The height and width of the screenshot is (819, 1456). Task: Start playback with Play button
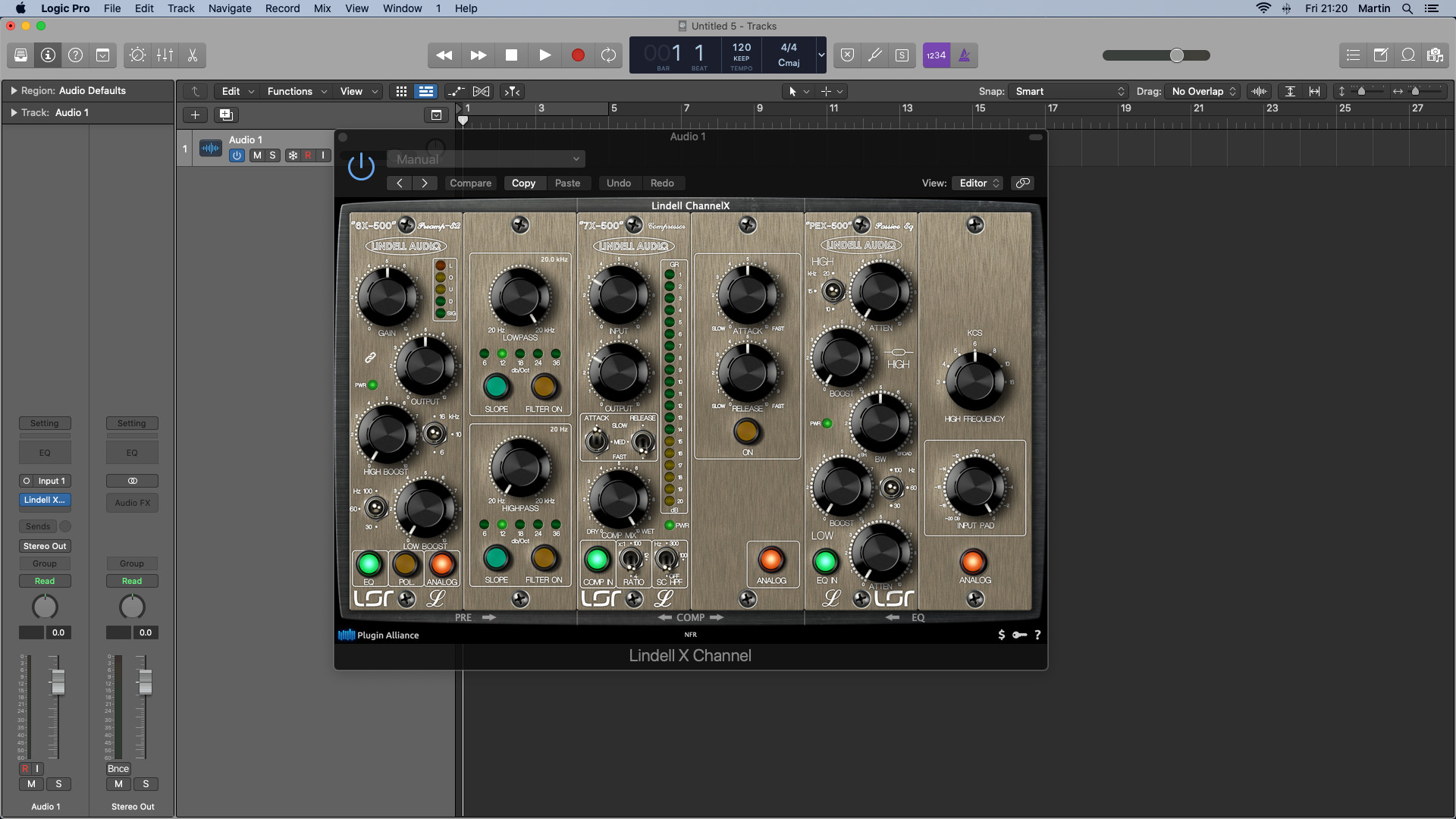[x=544, y=55]
